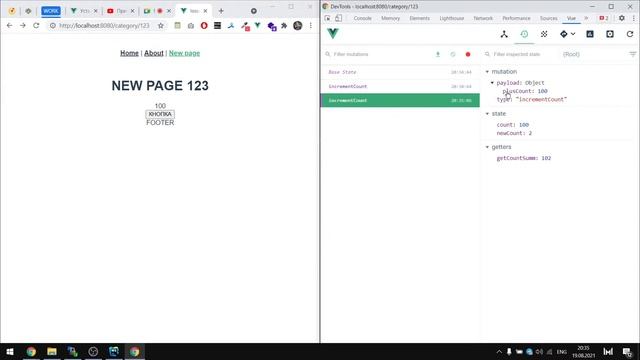Bookmark this page star icon

pyautogui.click(x=161, y=26)
